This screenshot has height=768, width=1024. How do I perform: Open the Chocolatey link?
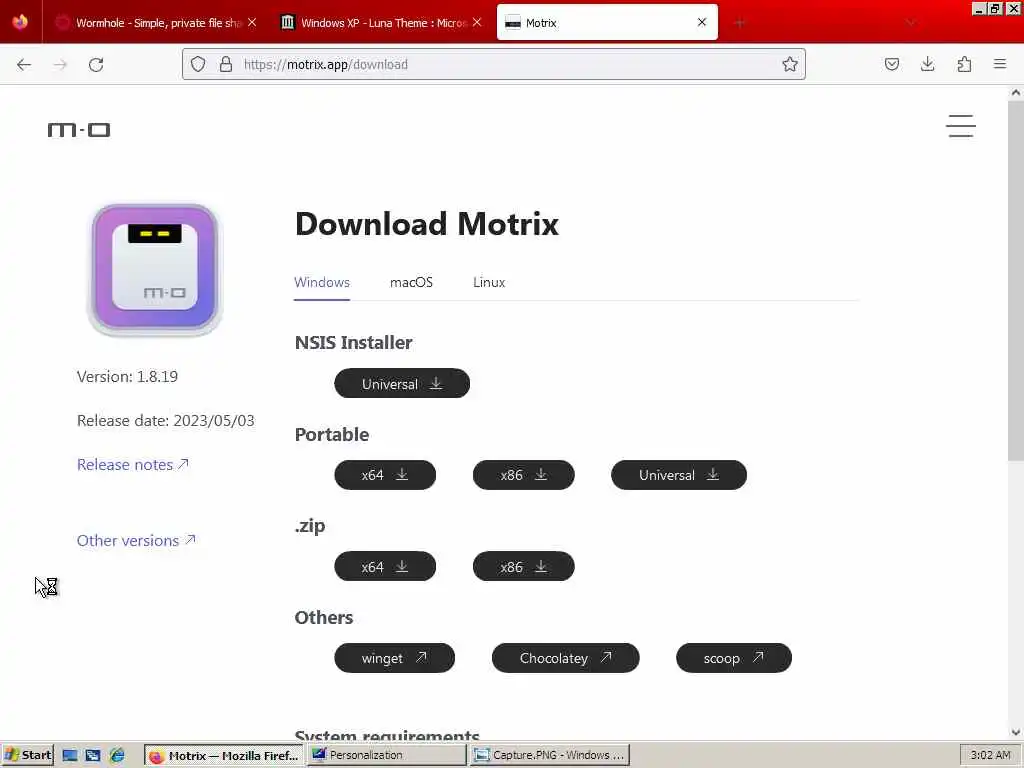point(566,658)
